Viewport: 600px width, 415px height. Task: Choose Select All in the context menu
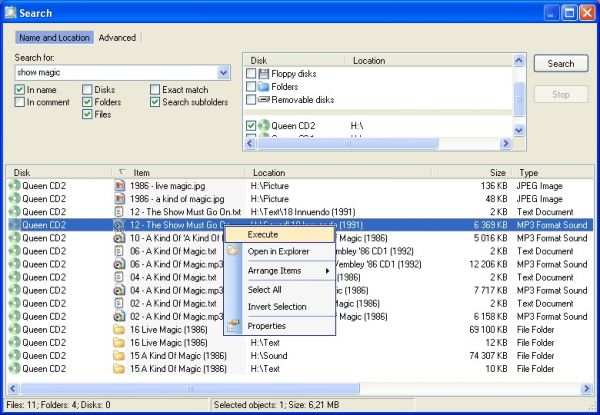280,290
